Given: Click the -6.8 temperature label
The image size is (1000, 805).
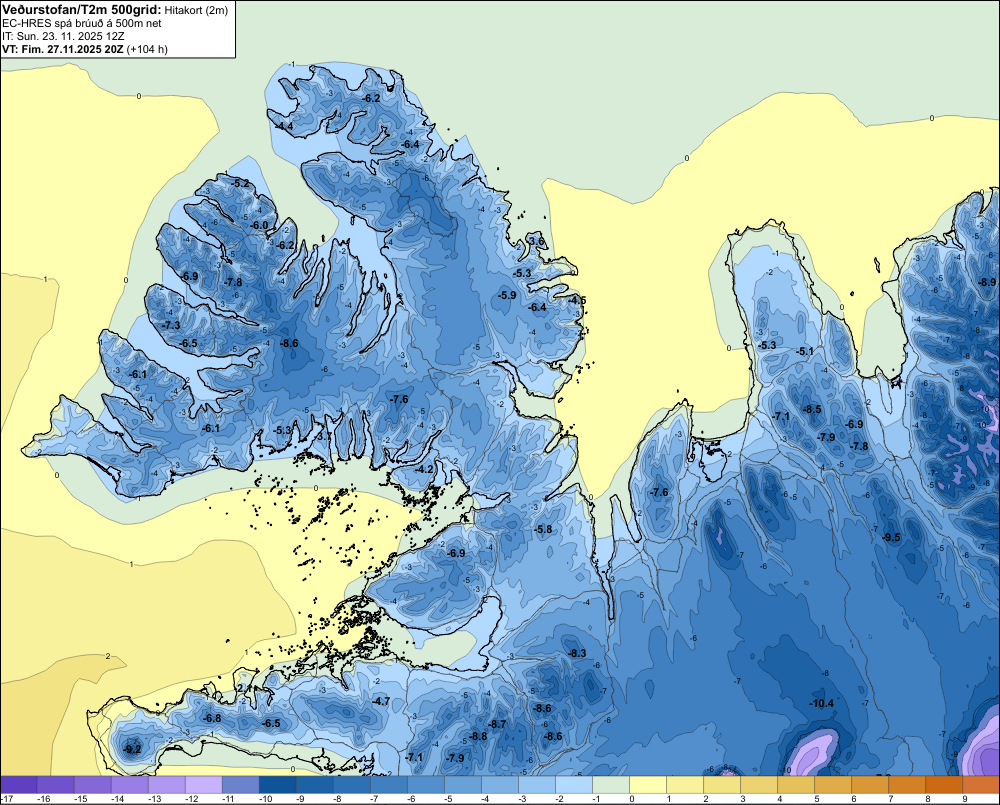Looking at the screenshot, I should coord(212,718).
